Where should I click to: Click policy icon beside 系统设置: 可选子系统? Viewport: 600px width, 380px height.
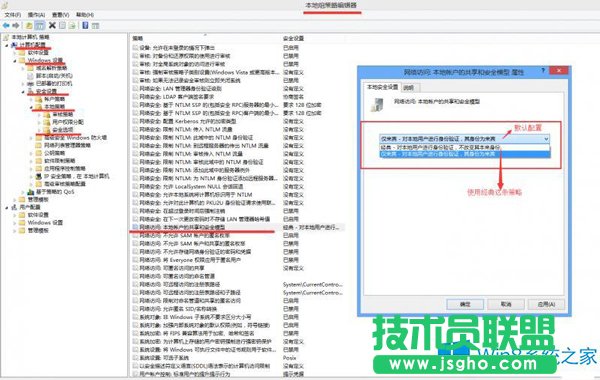[135, 358]
